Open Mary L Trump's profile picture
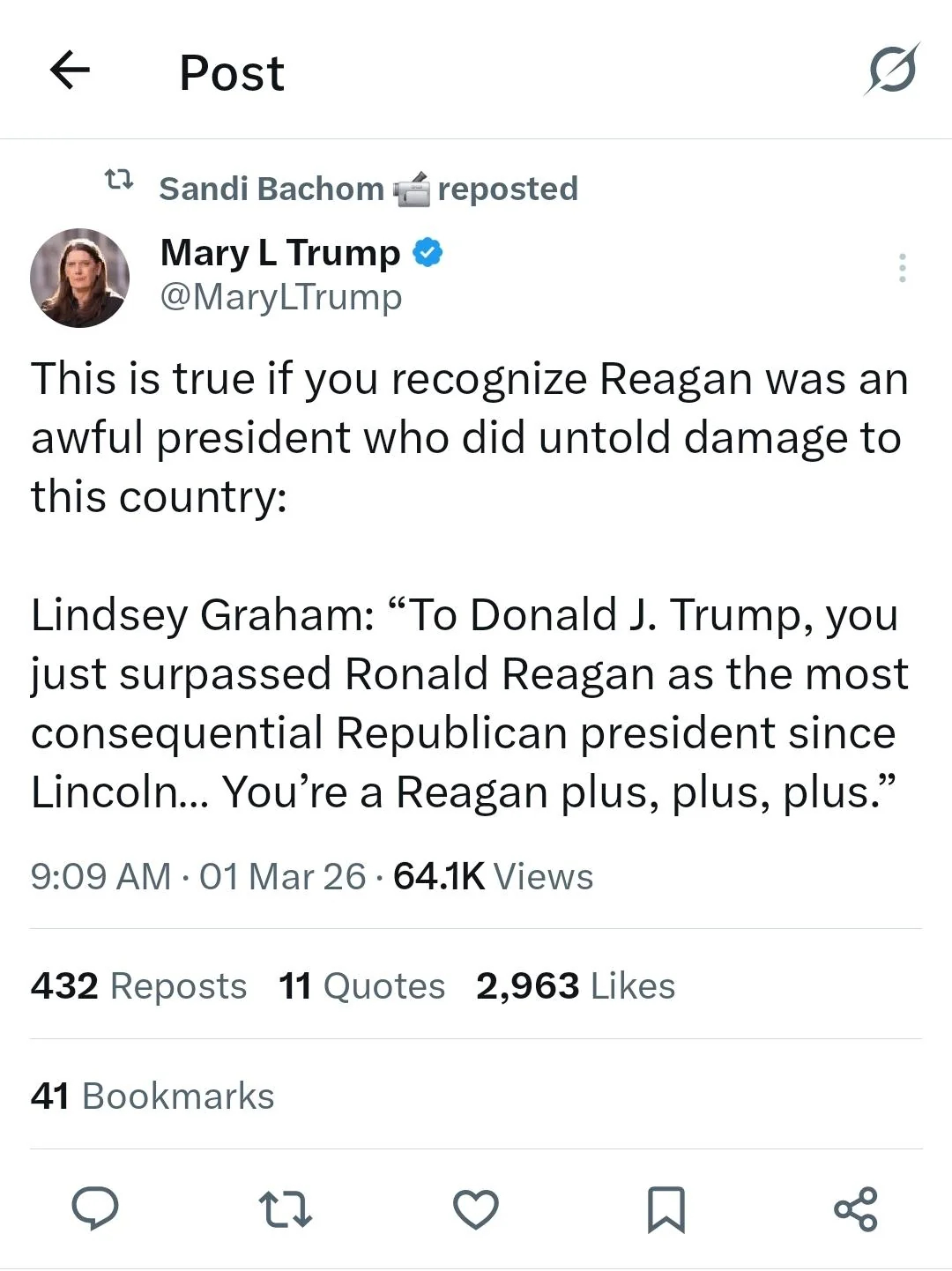This screenshot has height=1271, width=952. (80, 278)
